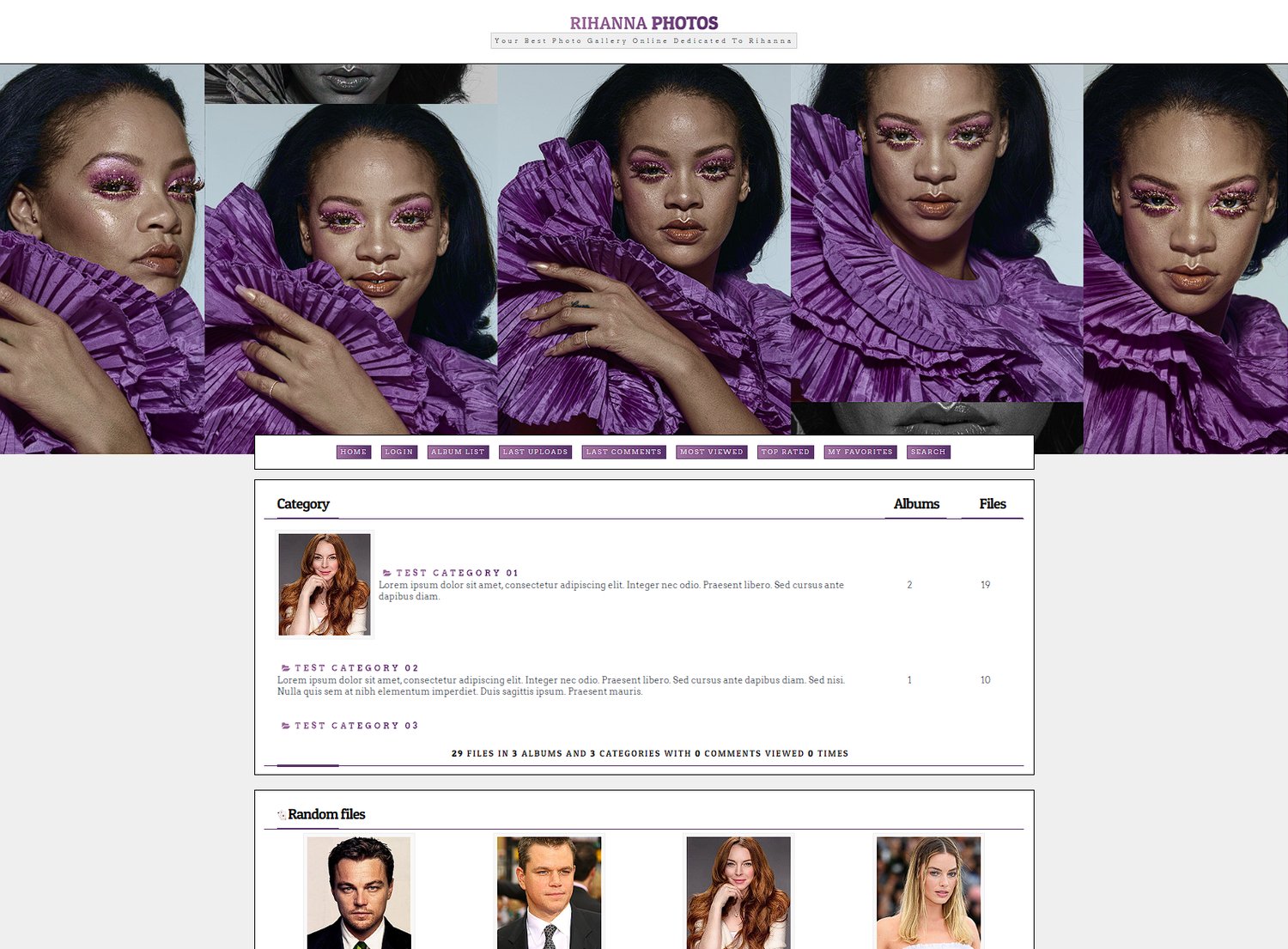View Last Uploads

(x=535, y=452)
